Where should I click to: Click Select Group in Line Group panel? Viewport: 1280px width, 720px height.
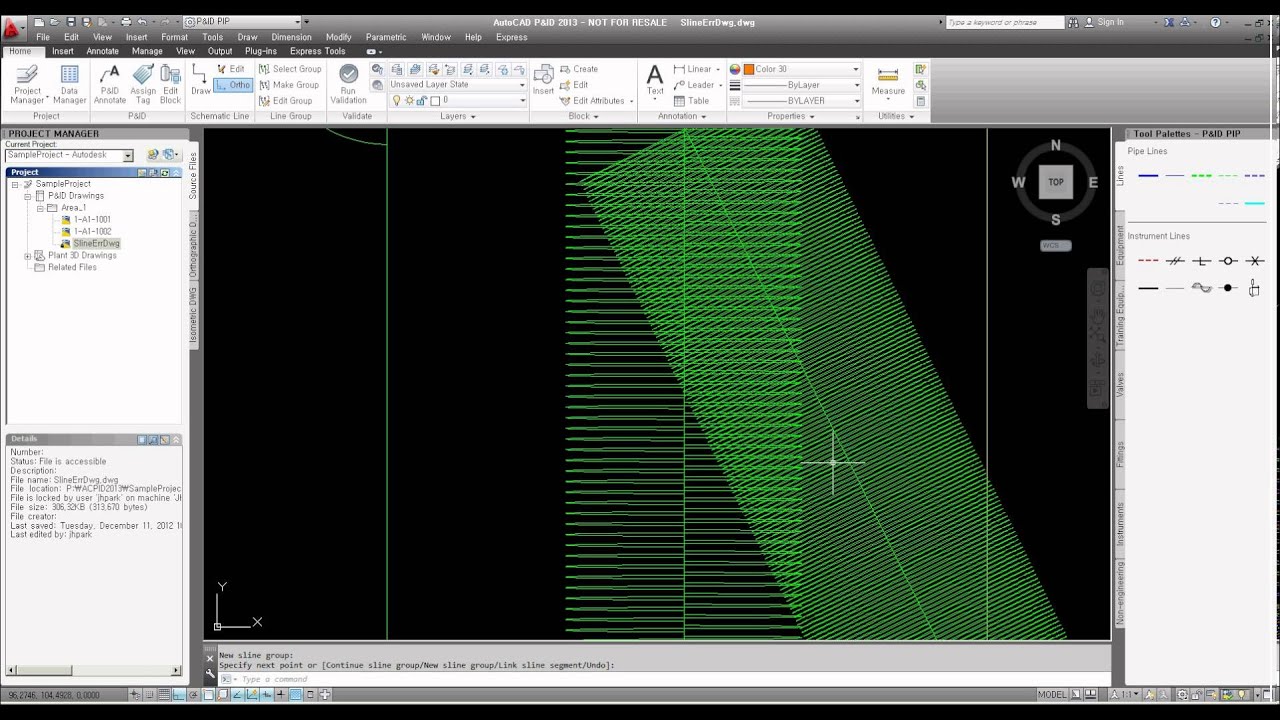(290, 69)
